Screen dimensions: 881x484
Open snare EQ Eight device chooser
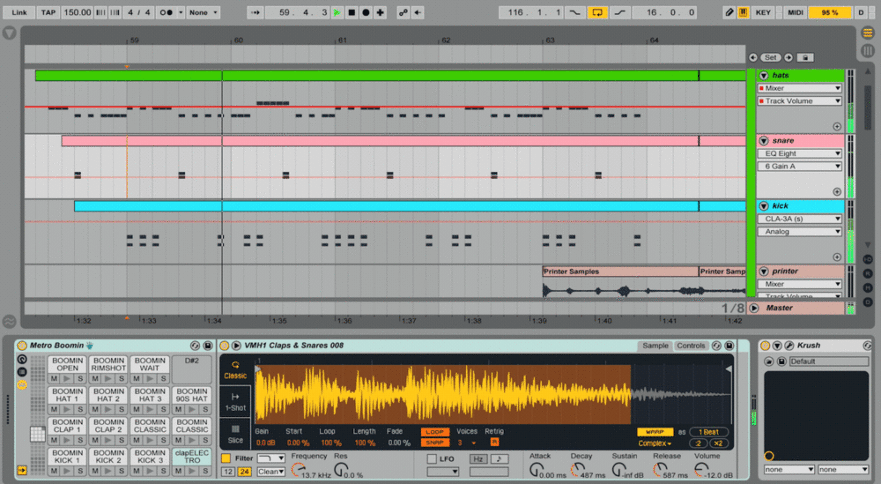tap(800, 153)
